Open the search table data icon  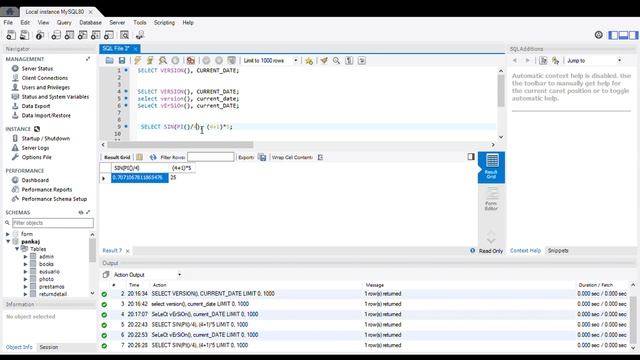click(x=124, y=35)
